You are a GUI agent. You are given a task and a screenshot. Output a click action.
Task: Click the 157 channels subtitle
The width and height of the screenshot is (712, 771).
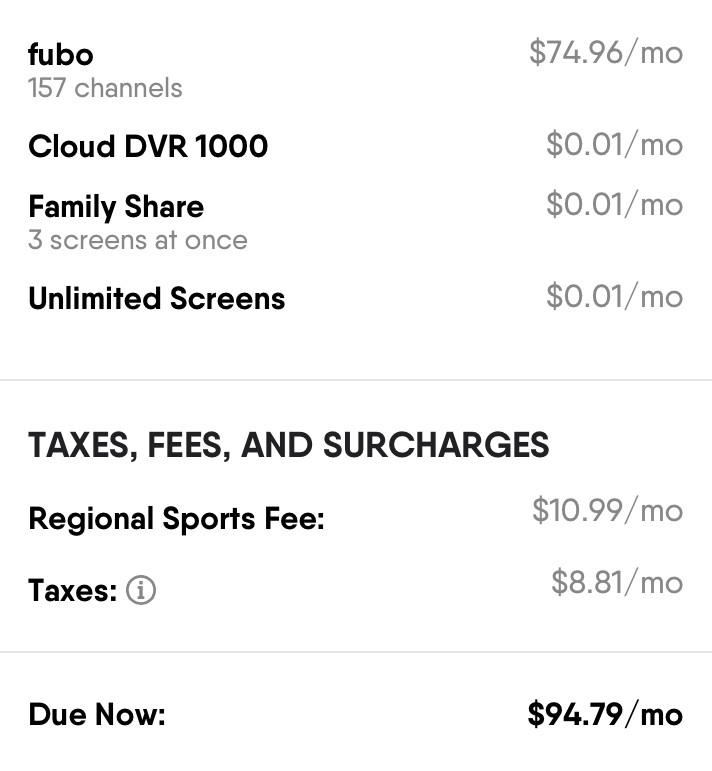coord(105,88)
